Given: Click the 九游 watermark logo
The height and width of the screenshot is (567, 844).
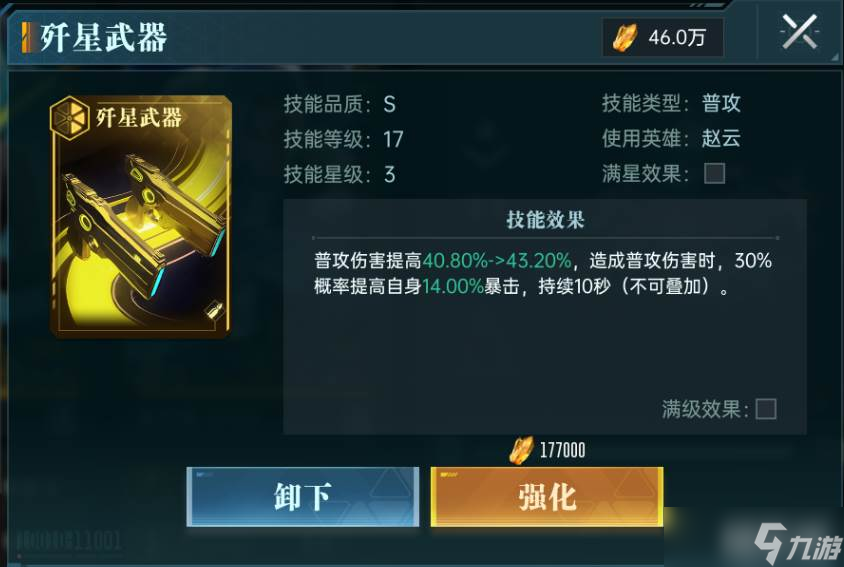Looking at the screenshot, I should coord(797,543).
